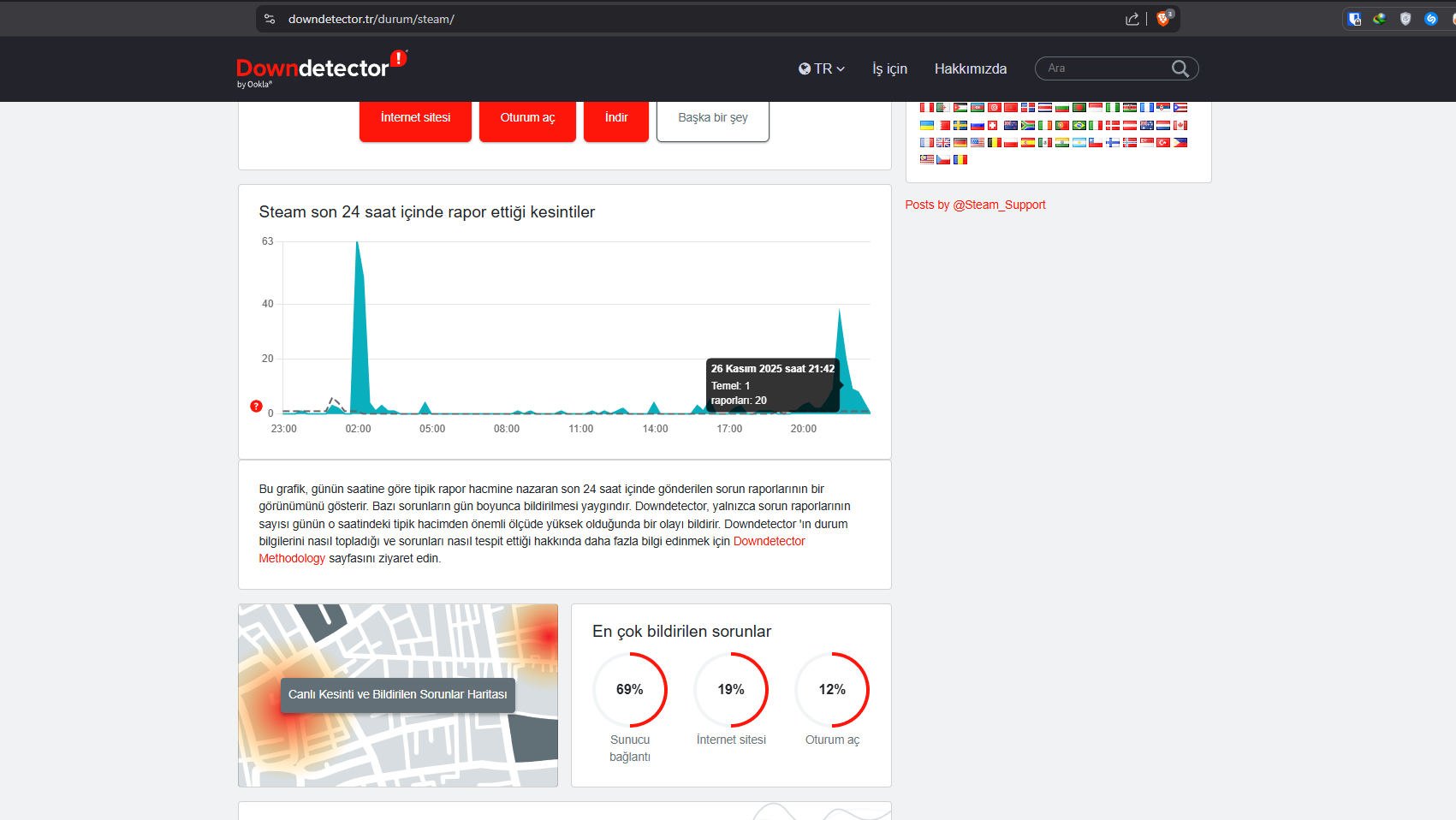The height and width of the screenshot is (820, 1456).
Task: Choose the Başka bir şey button
Action: (713, 118)
